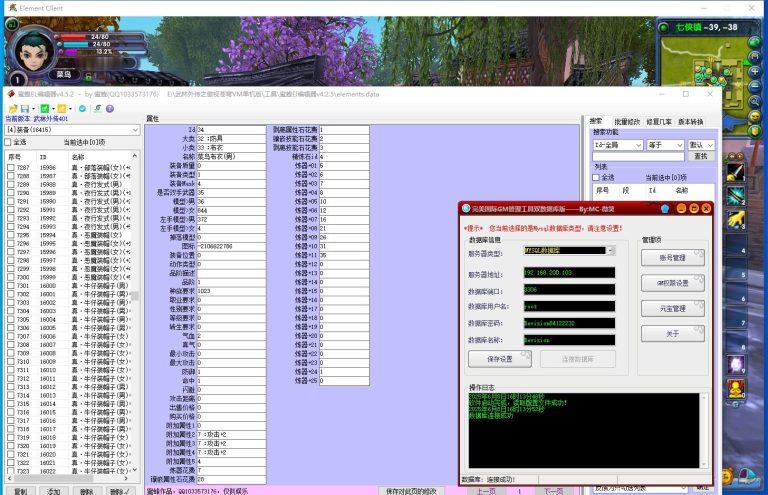Switch to 批量修改 tab
This screenshot has width=768, height=495.
pos(627,121)
